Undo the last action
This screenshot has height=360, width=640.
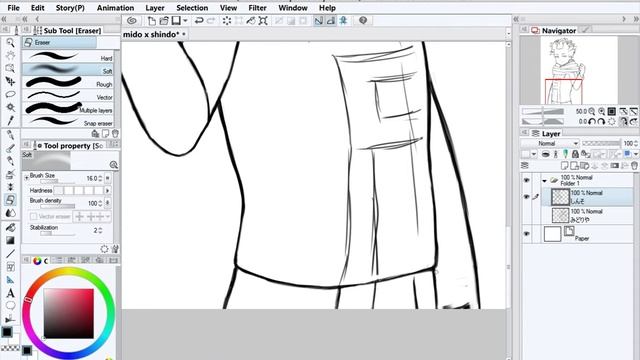199,20
